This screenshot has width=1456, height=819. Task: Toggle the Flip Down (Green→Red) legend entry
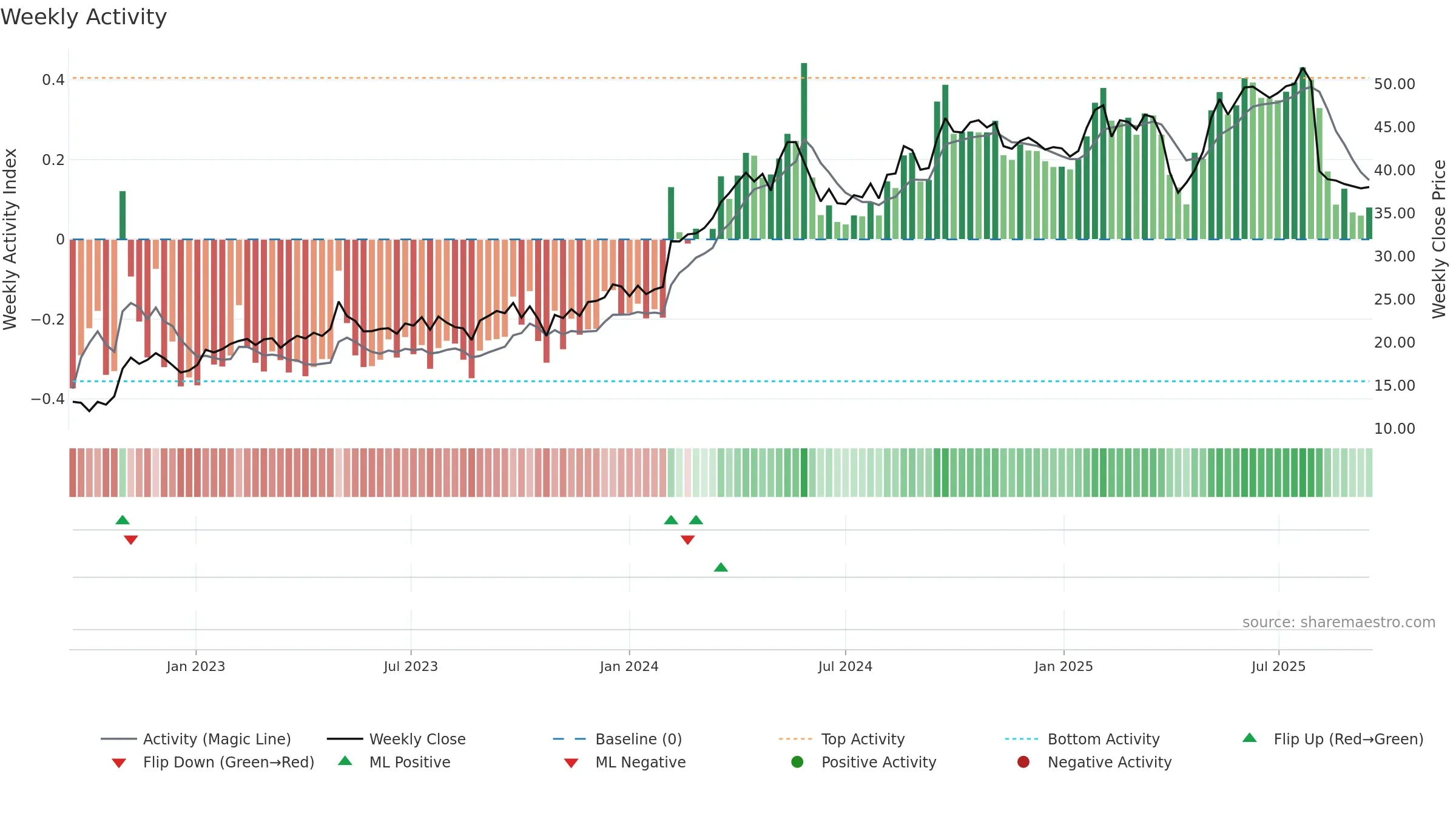click(213, 762)
